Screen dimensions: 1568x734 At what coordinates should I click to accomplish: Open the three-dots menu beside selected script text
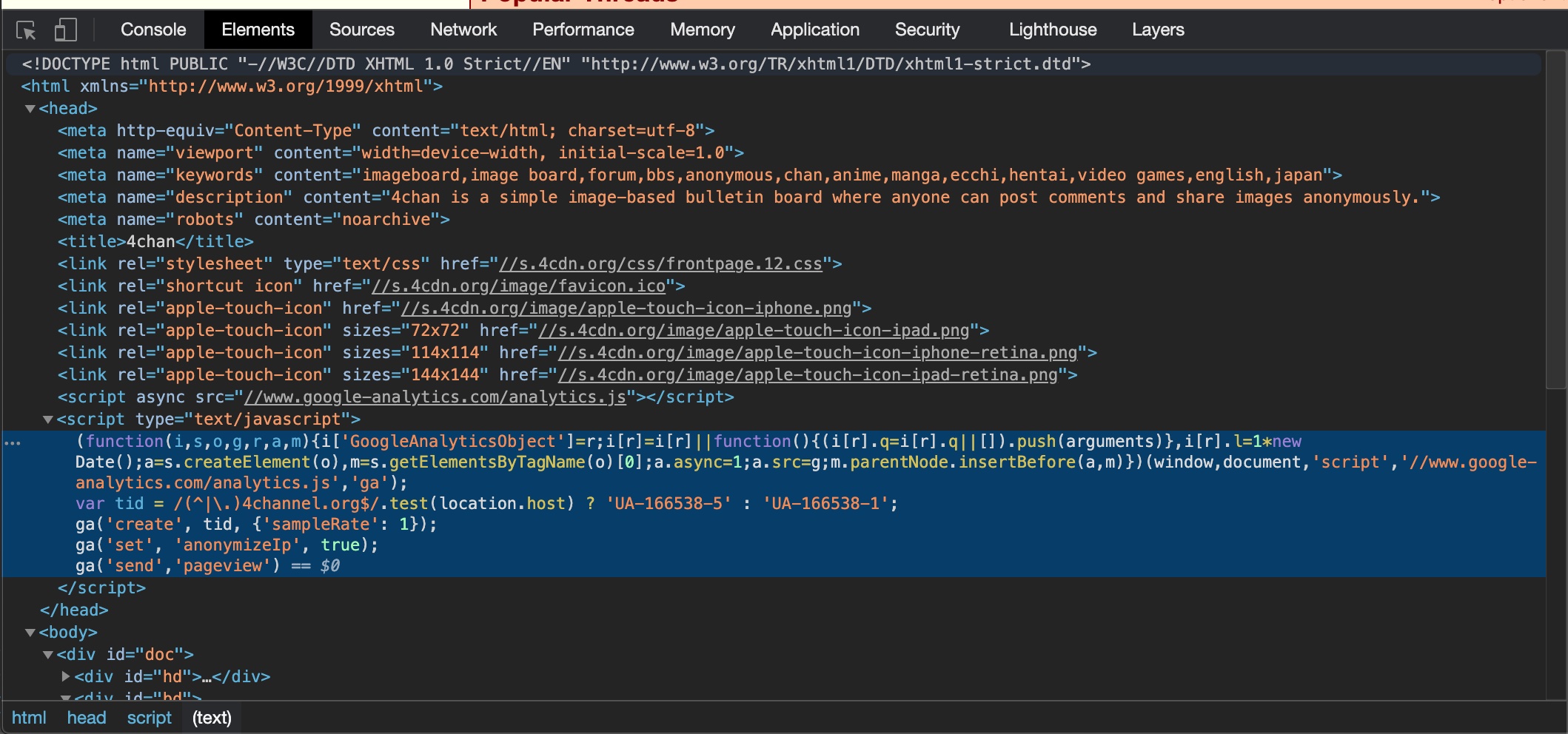click(13, 443)
